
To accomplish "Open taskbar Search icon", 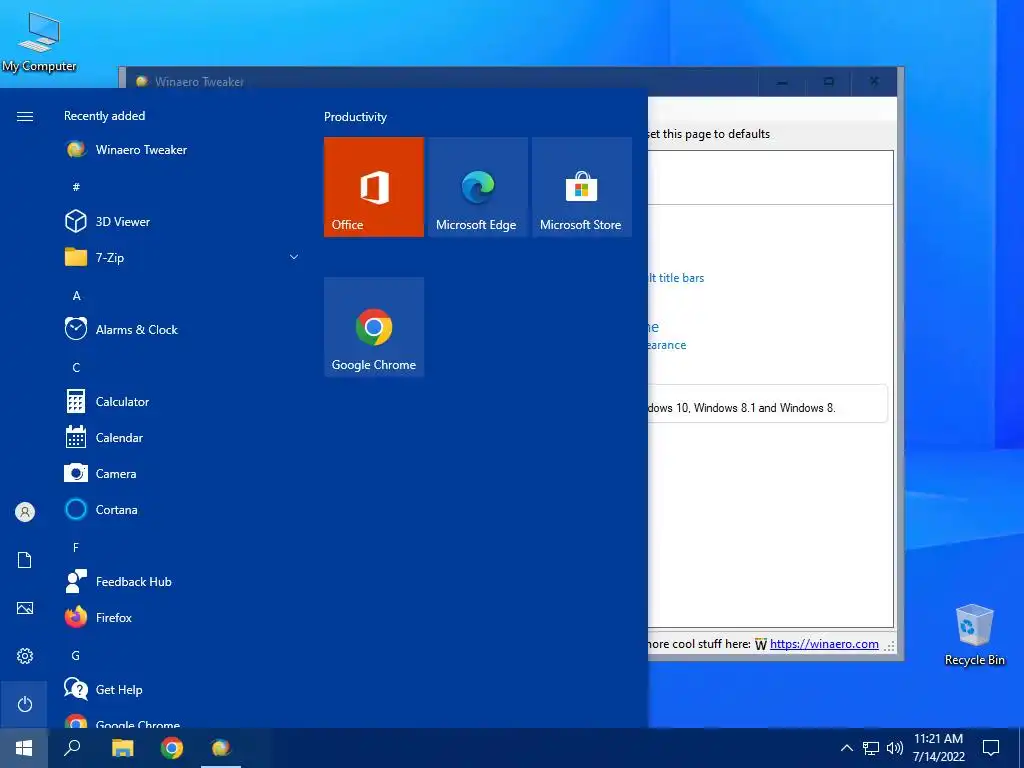I will pyautogui.click(x=72, y=748).
